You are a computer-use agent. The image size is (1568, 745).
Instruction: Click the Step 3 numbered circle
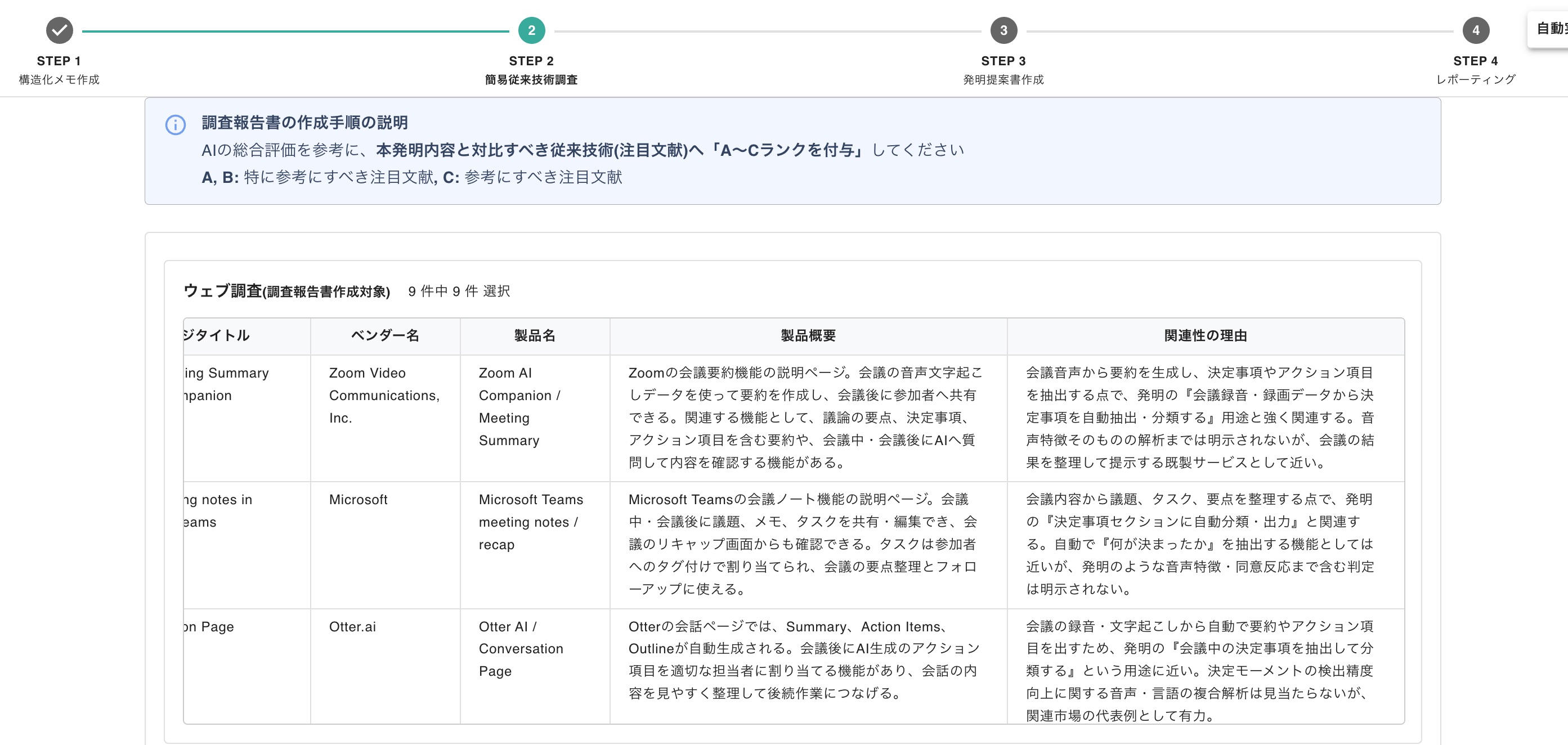1003,30
